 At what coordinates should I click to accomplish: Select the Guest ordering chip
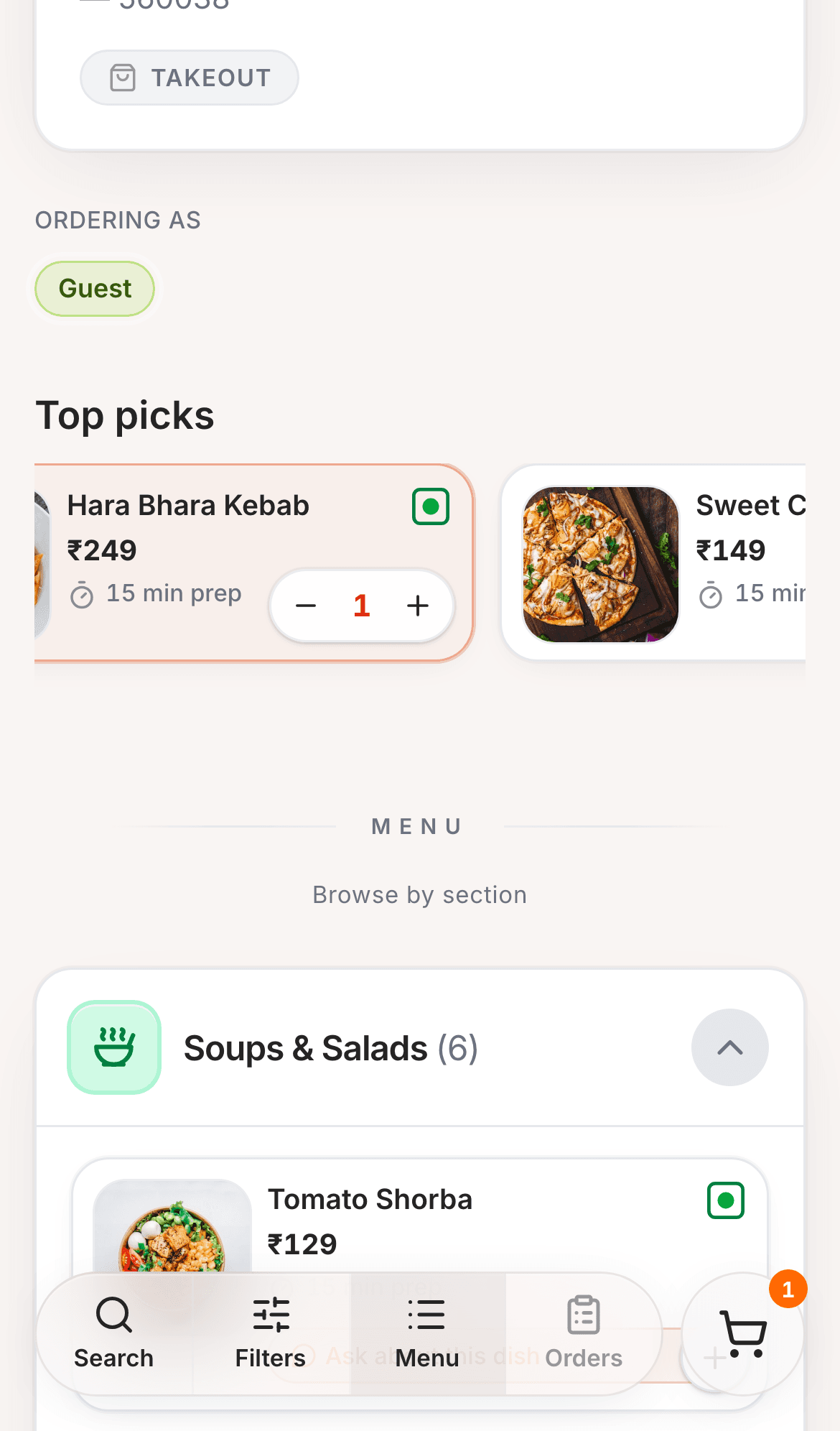[x=95, y=289]
